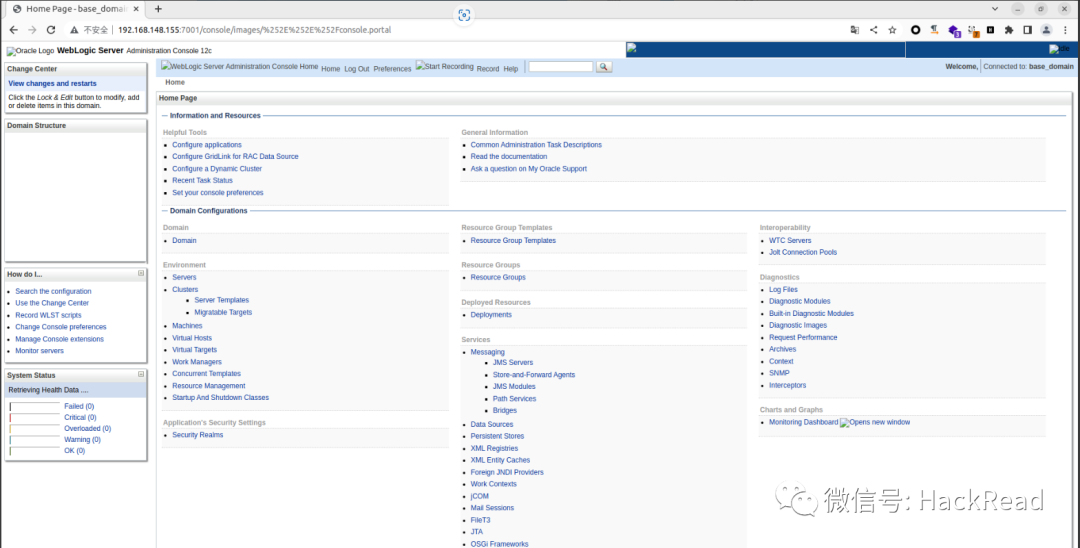Click Record WLST scripts help link

48,315
